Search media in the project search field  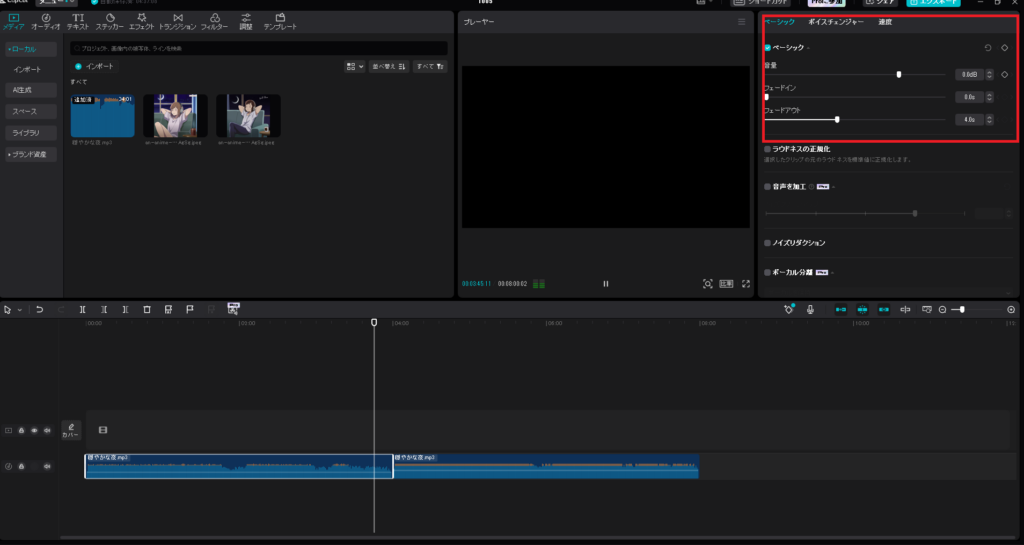click(x=259, y=48)
